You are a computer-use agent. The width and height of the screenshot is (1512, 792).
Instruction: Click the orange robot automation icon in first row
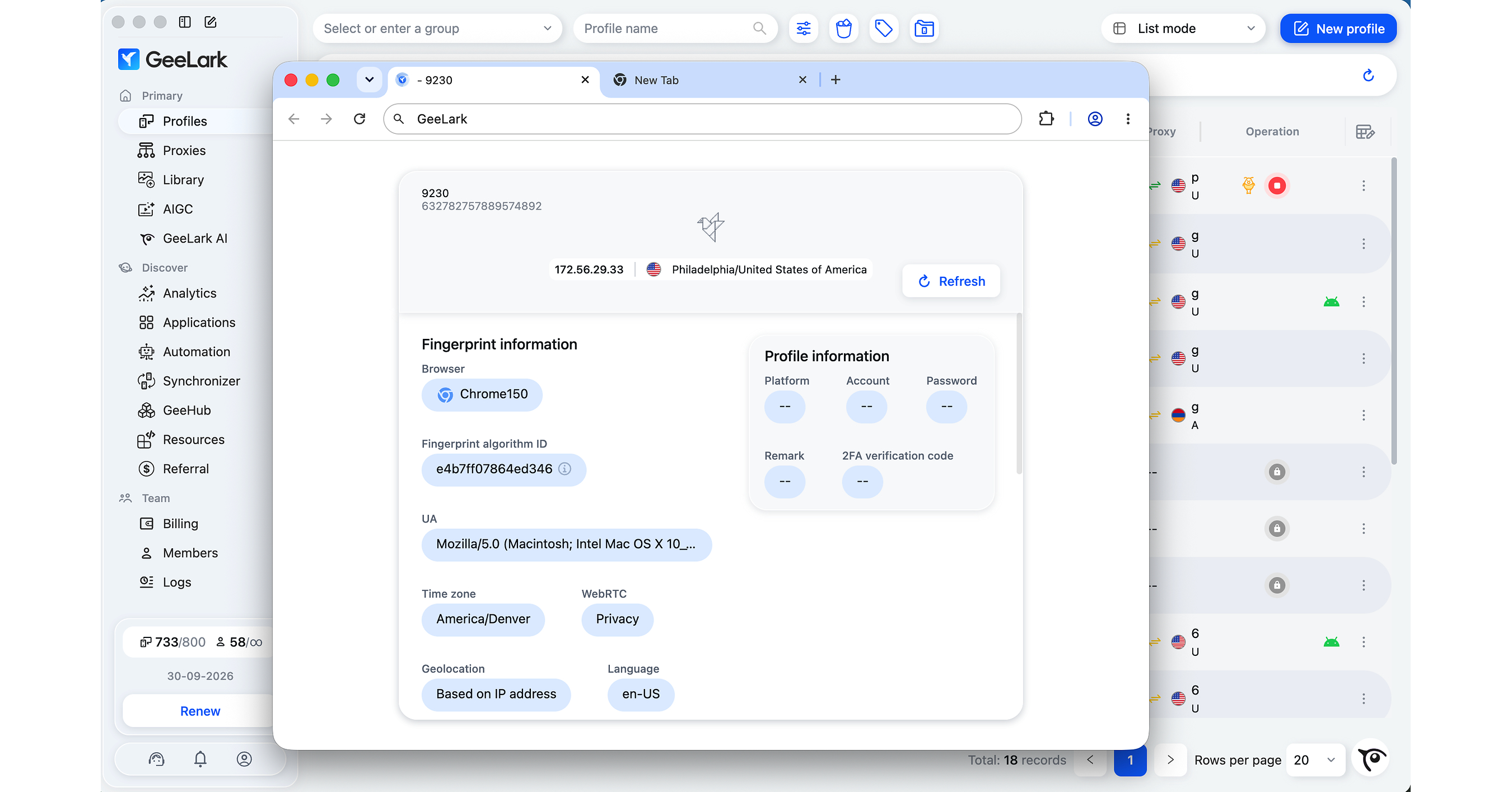click(x=1248, y=185)
